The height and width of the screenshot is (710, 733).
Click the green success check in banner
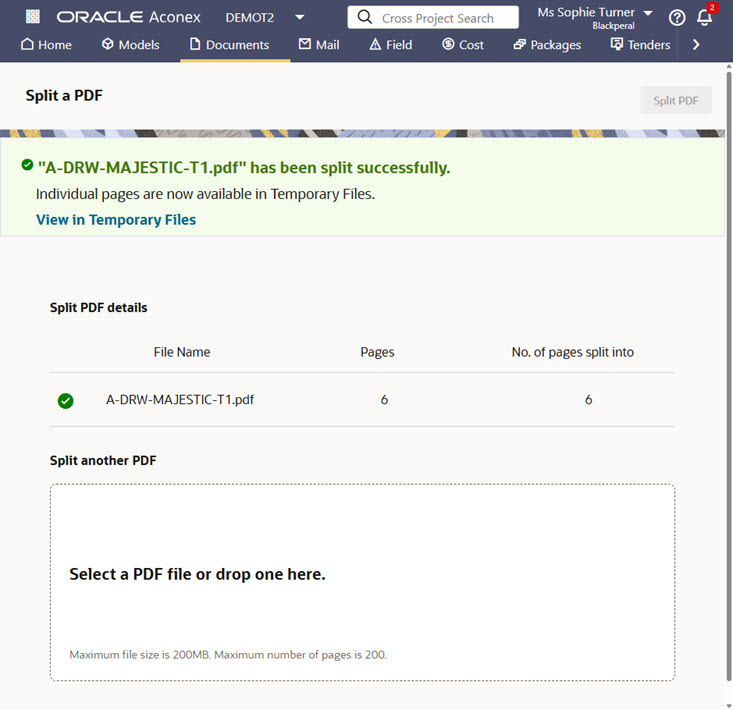pyautogui.click(x=27, y=165)
